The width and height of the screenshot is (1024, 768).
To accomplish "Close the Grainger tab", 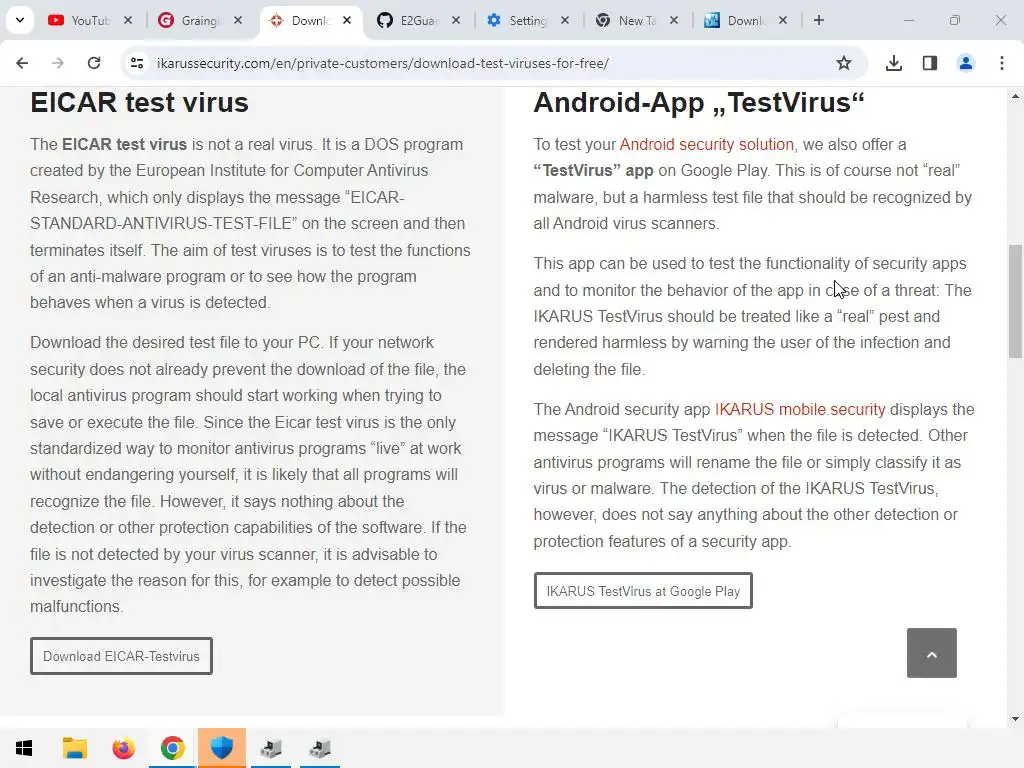I will pyautogui.click(x=238, y=20).
